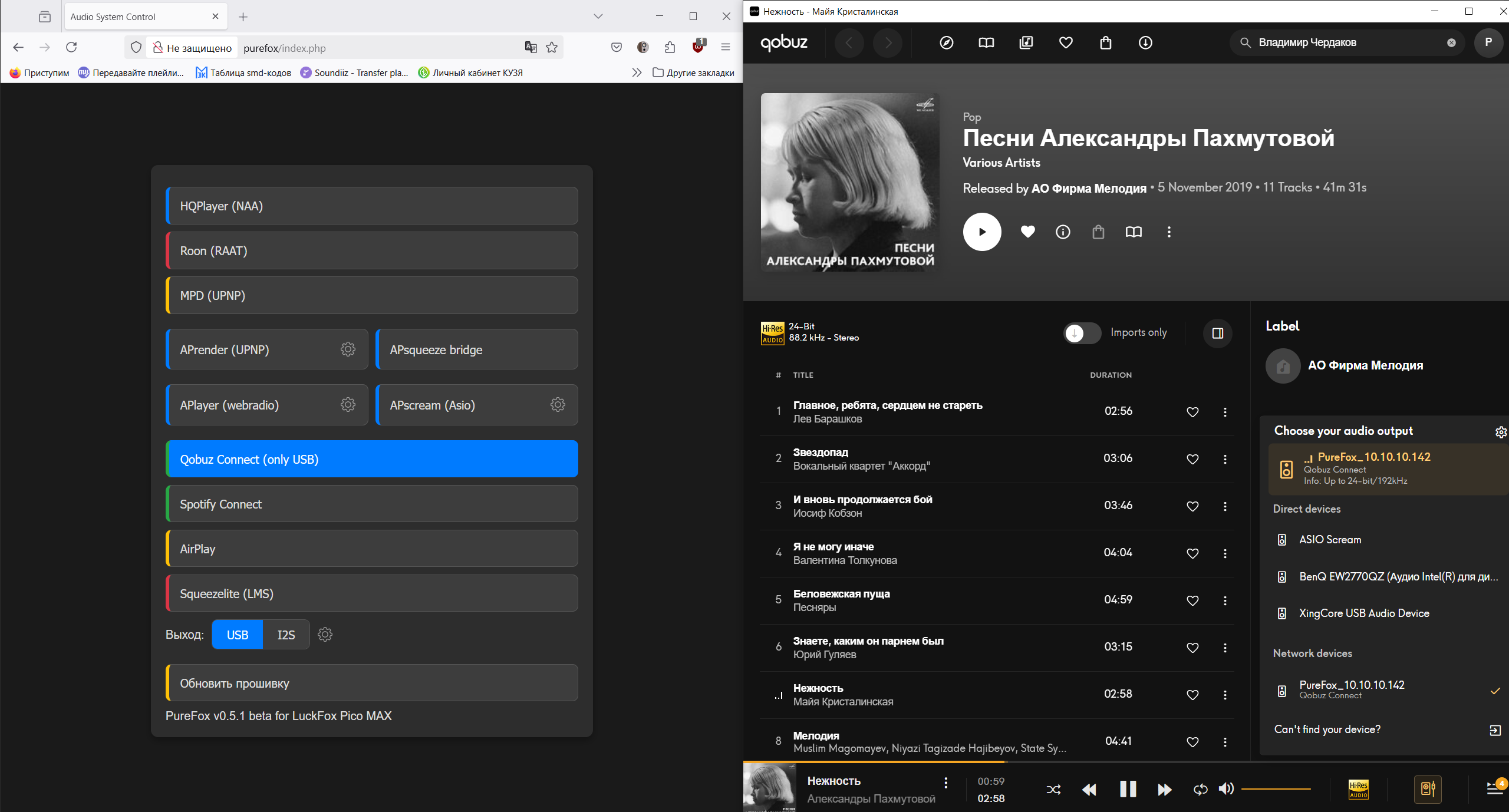
Task: Switch output to I2S
Action: [286, 635]
